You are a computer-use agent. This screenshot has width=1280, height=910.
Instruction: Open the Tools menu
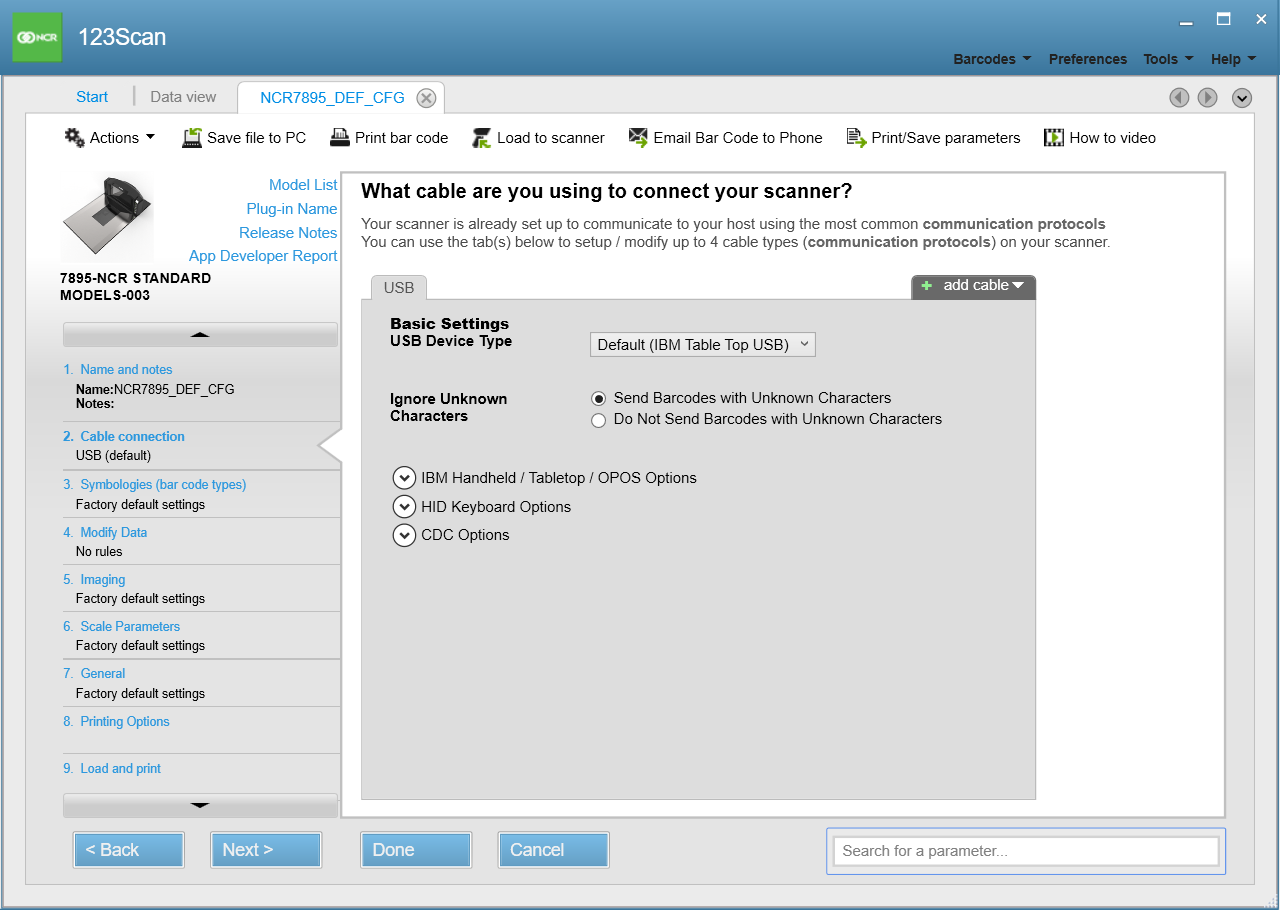(x=1168, y=59)
